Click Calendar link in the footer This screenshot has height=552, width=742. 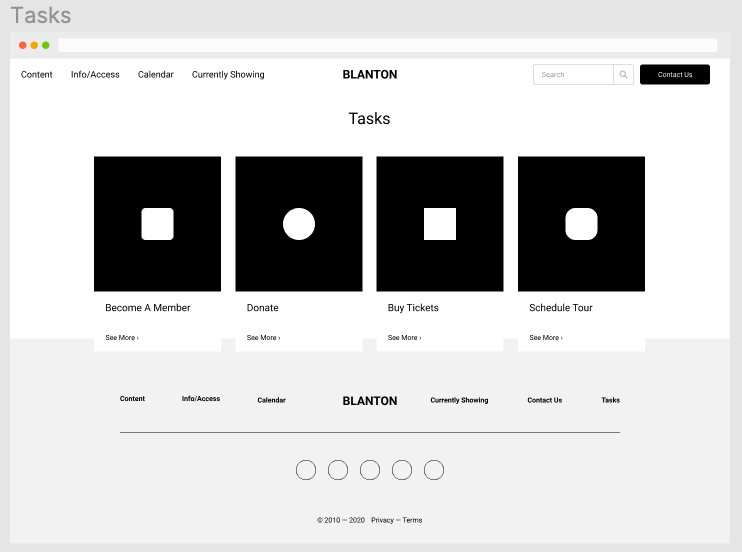point(272,400)
